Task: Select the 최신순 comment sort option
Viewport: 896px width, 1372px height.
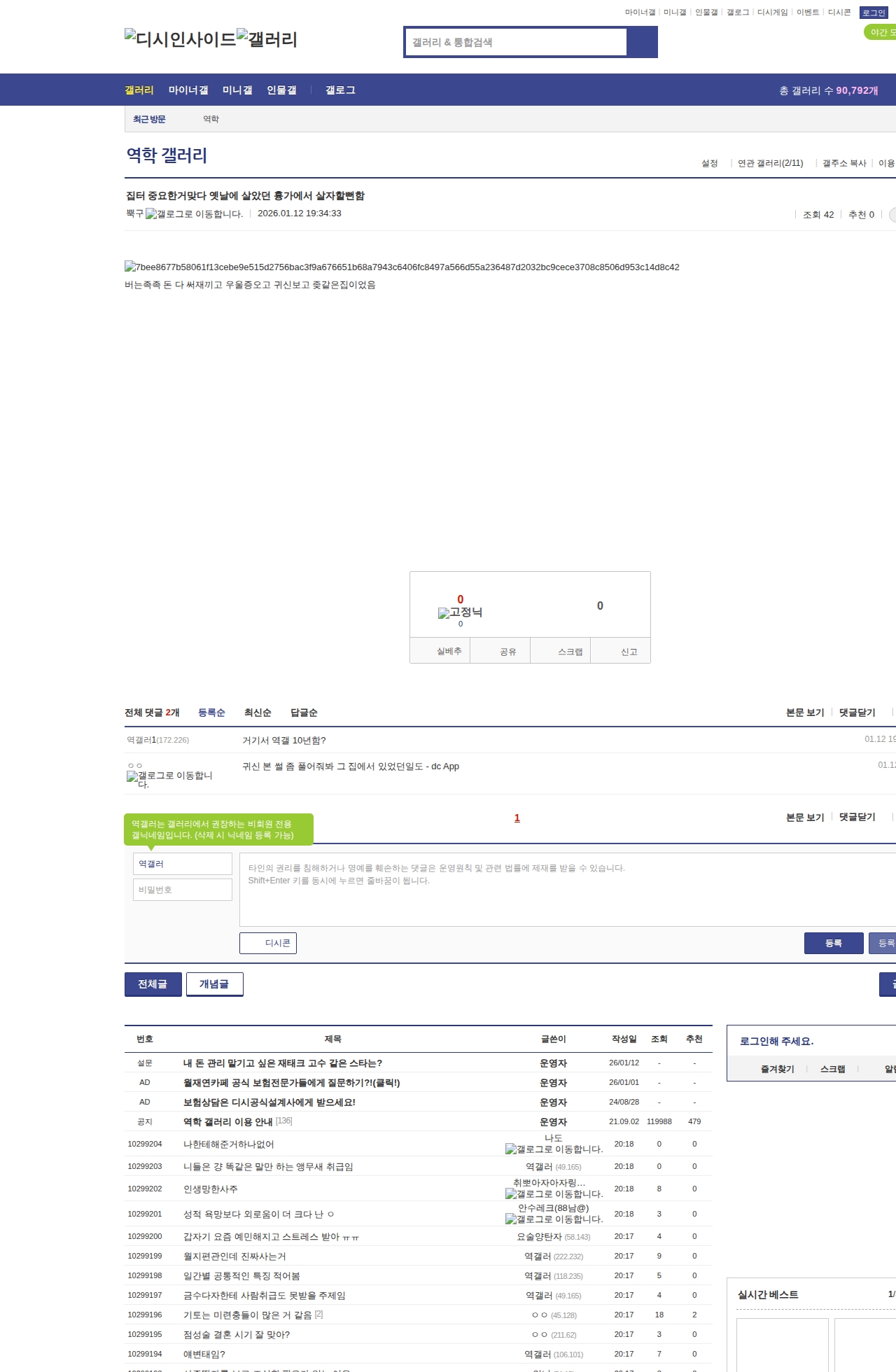Action: (x=258, y=713)
